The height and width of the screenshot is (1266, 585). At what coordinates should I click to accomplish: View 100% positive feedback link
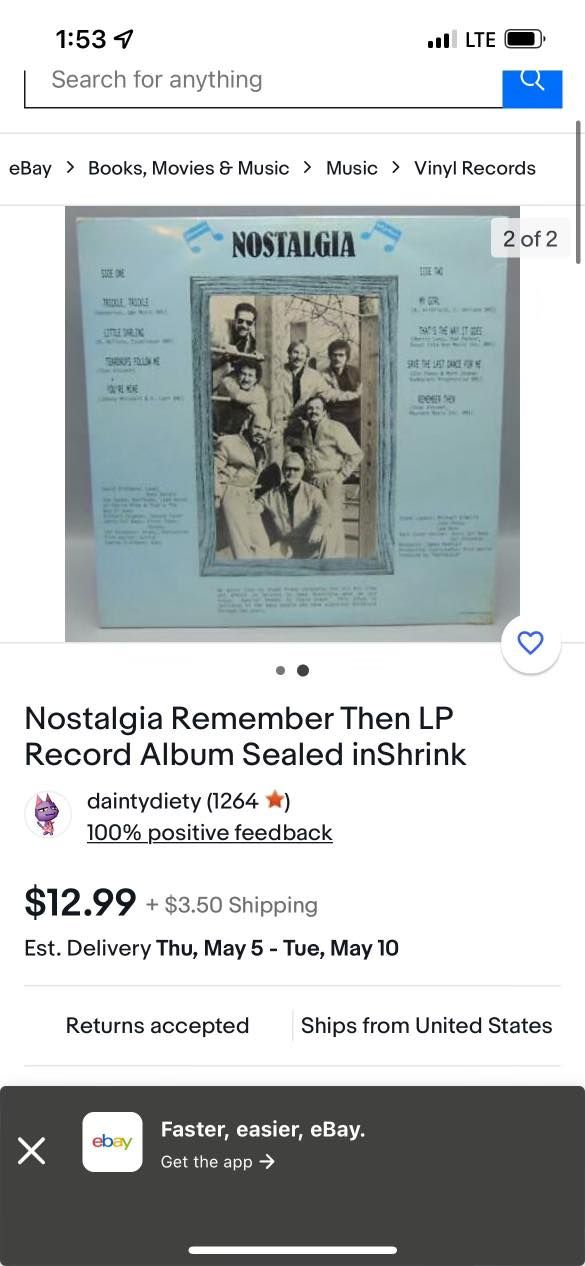point(210,832)
